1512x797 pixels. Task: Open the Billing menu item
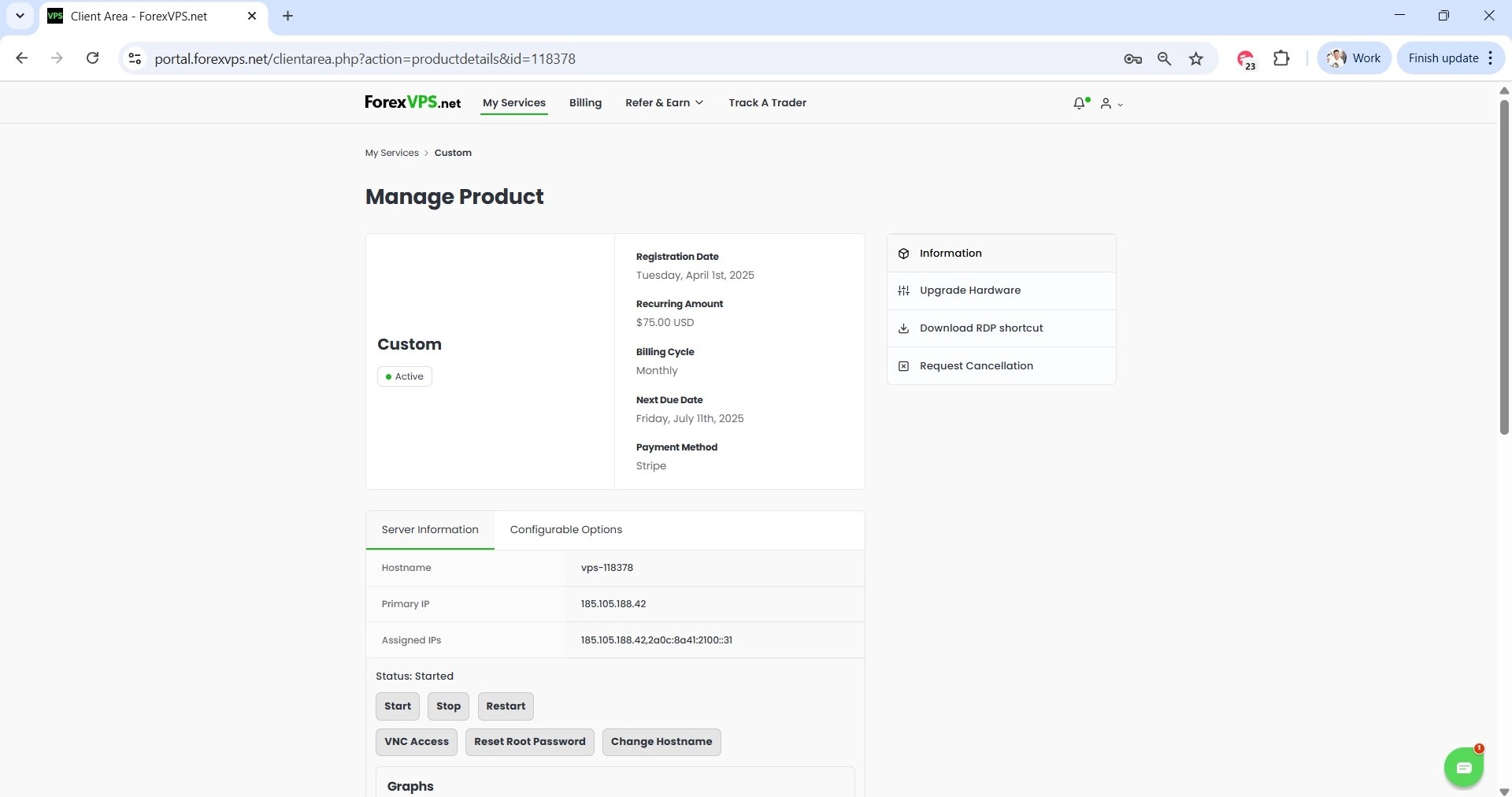coord(585,103)
